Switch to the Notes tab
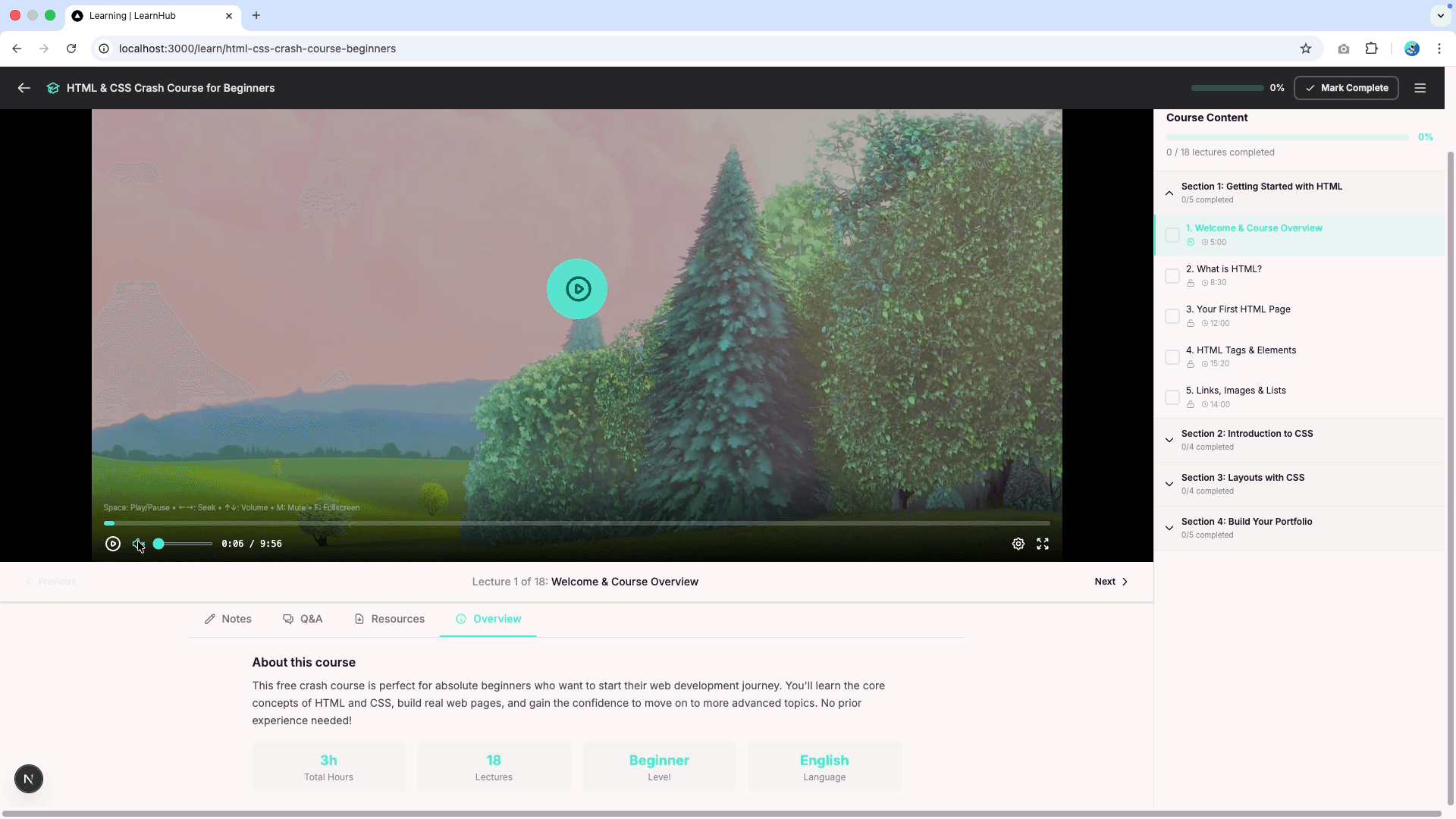Image resolution: width=1456 pixels, height=819 pixels. [228, 619]
